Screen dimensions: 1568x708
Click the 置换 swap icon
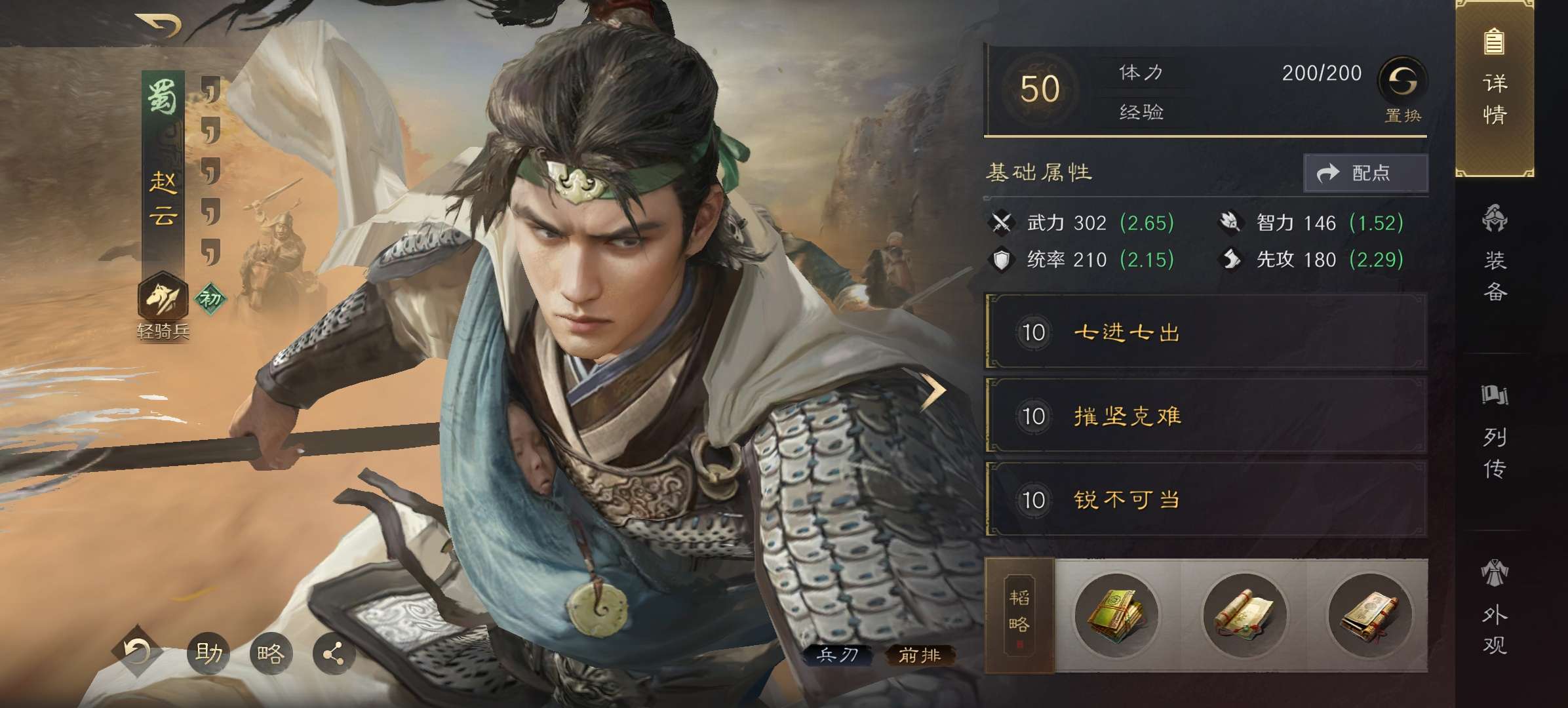pyautogui.click(x=1403, y=82)
